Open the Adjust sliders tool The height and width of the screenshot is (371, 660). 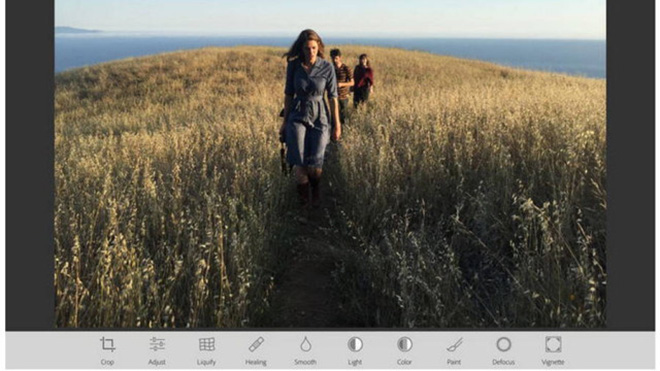pyautogui.click(x=157, y=344)
